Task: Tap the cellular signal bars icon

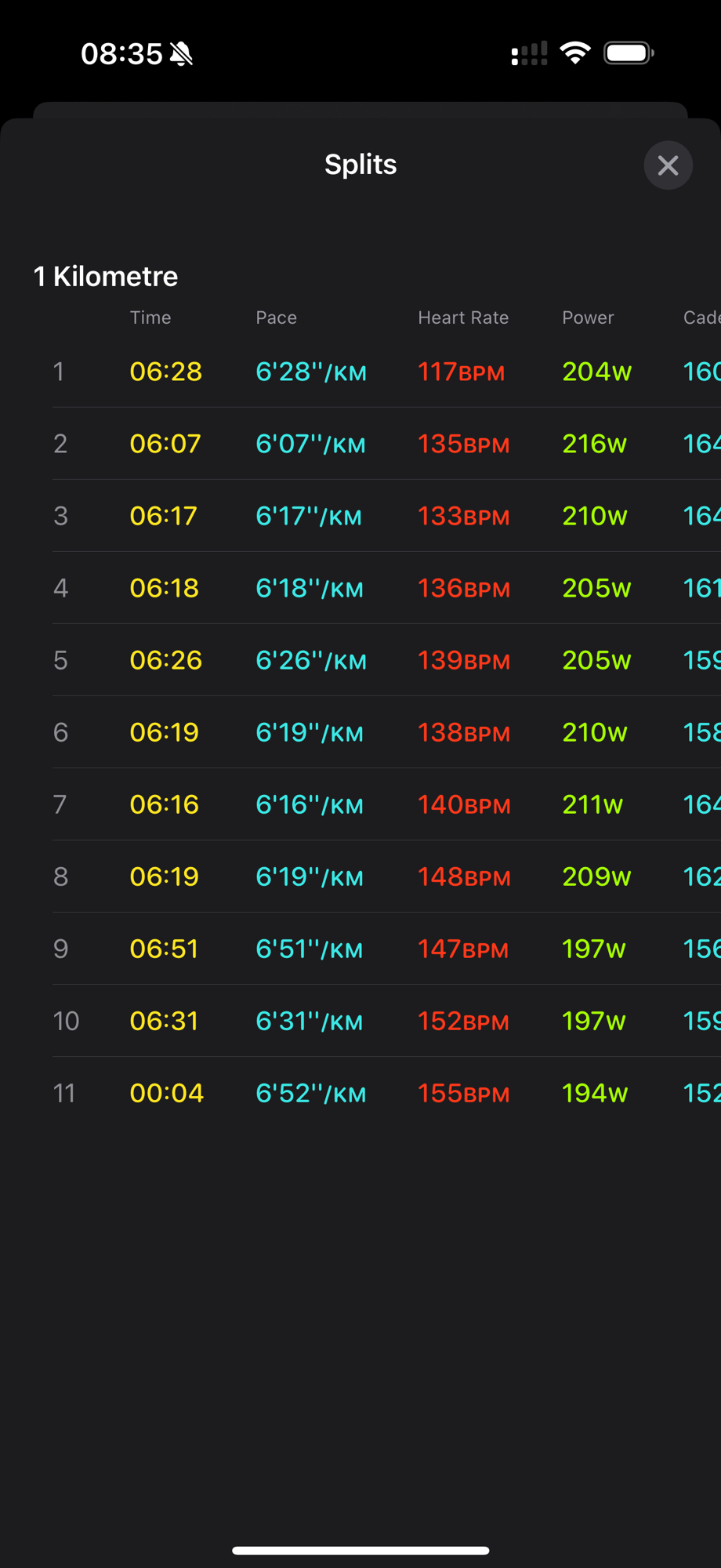Action: 529,54
